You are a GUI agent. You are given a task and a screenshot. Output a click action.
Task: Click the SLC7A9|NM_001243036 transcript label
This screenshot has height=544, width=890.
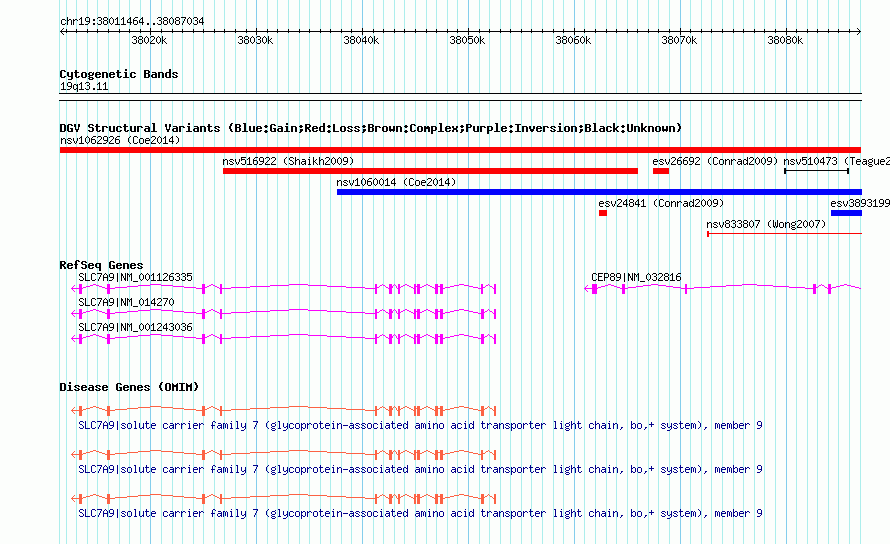click(x=135, y=327)
